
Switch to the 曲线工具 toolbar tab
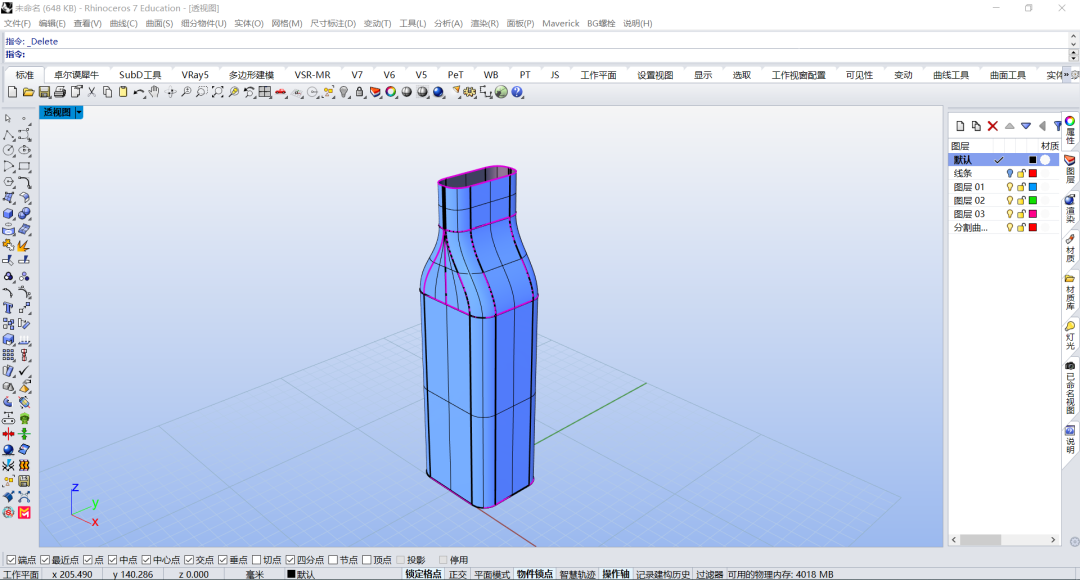coord(951,75)
